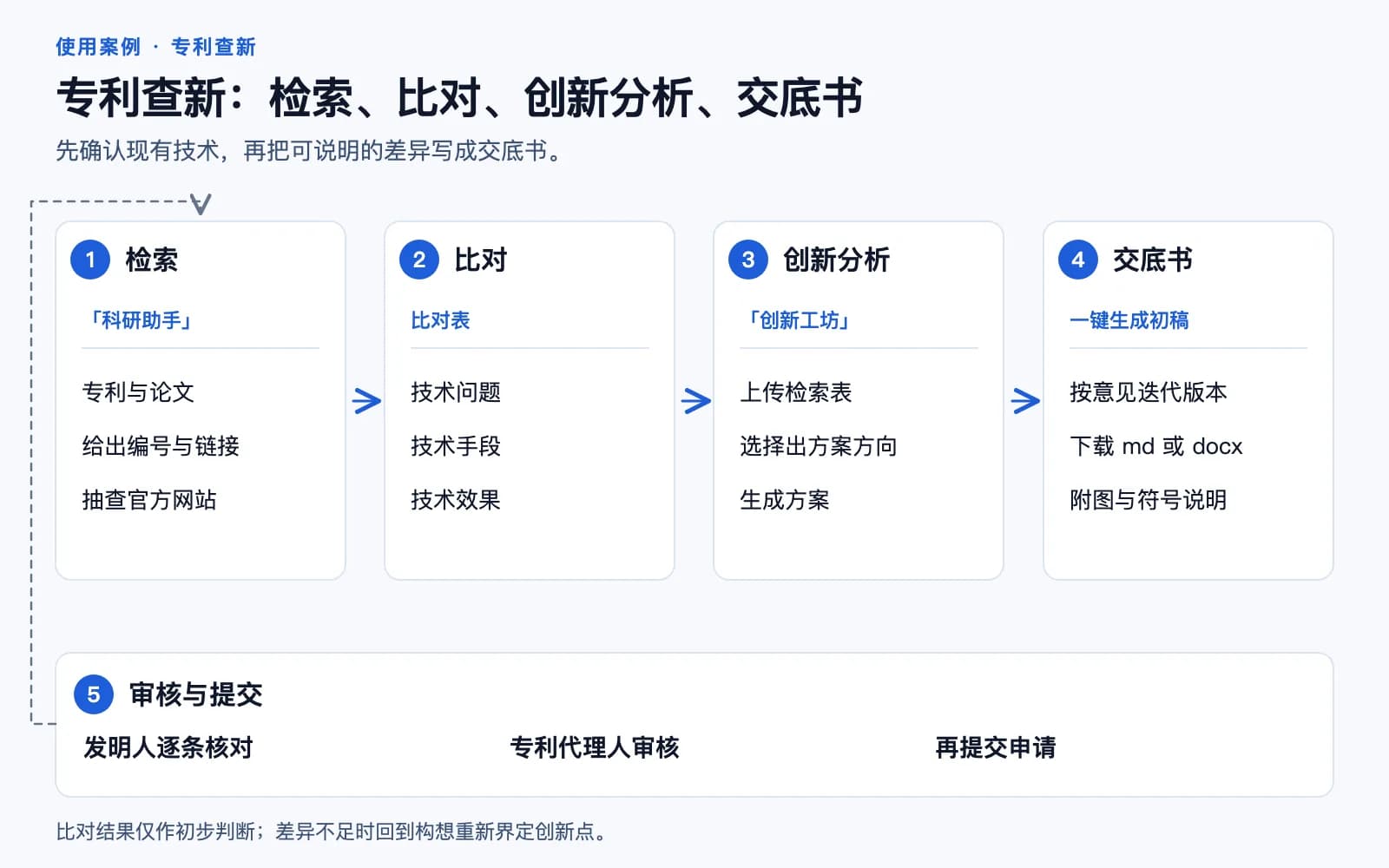This screenshot has width=1389, height=868.
Task: Select the 再提交申请 text
Action: pyautogui.click(x=996, y=747)
